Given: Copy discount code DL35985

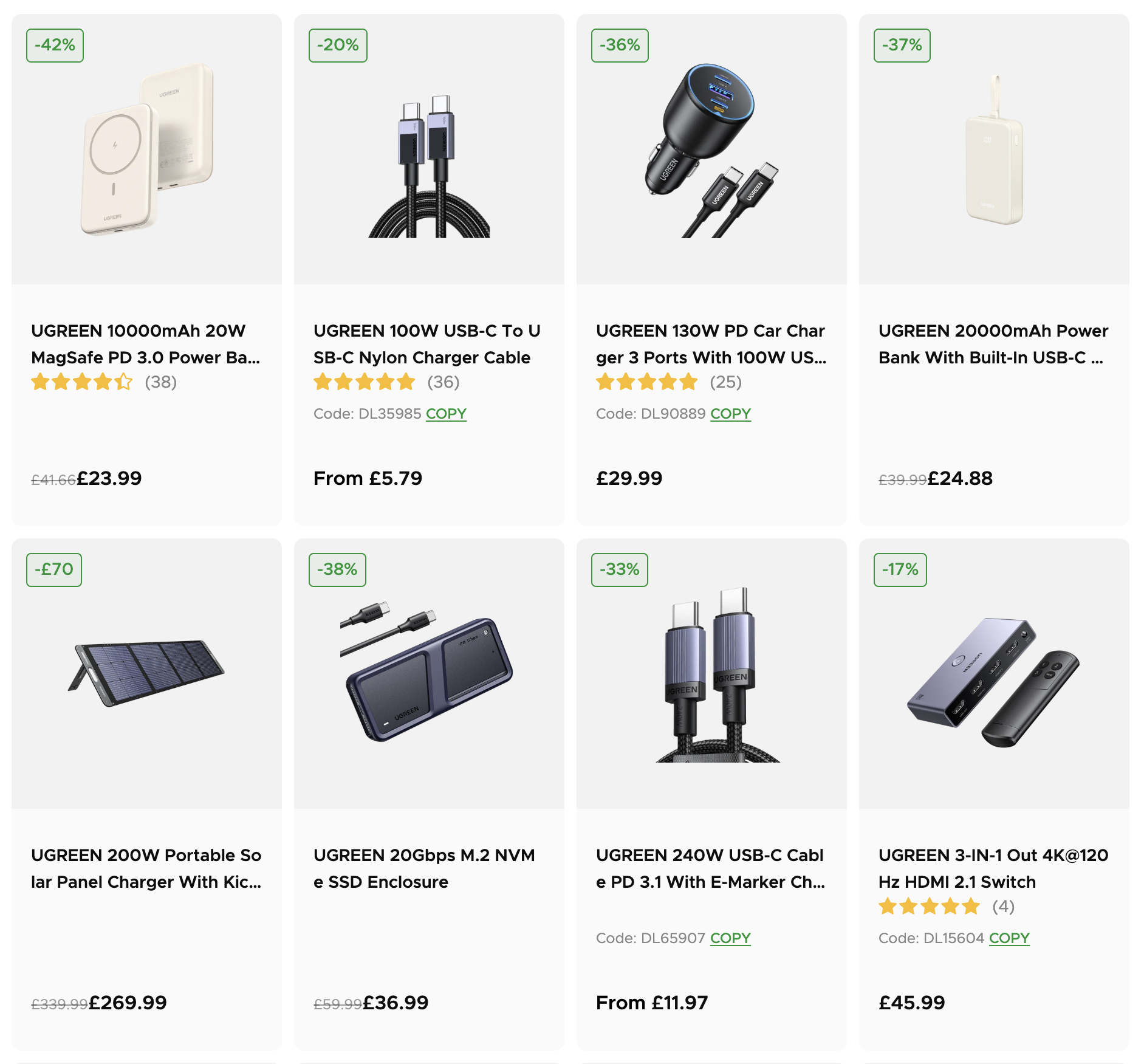Looking at the screenshot, I should [446, 414].
